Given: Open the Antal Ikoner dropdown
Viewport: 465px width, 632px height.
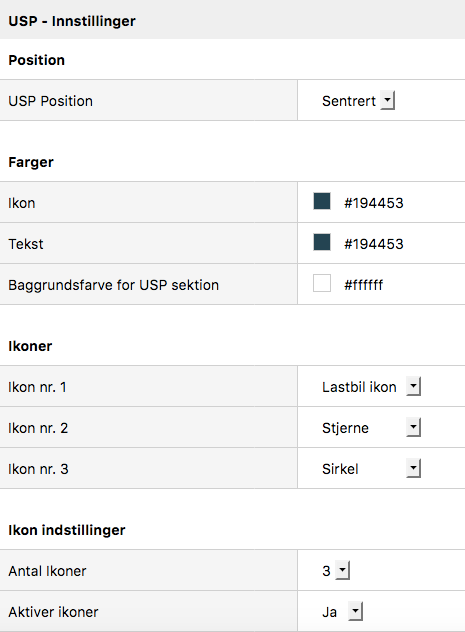Looking at the screenshot, I should tap(335, 571).
